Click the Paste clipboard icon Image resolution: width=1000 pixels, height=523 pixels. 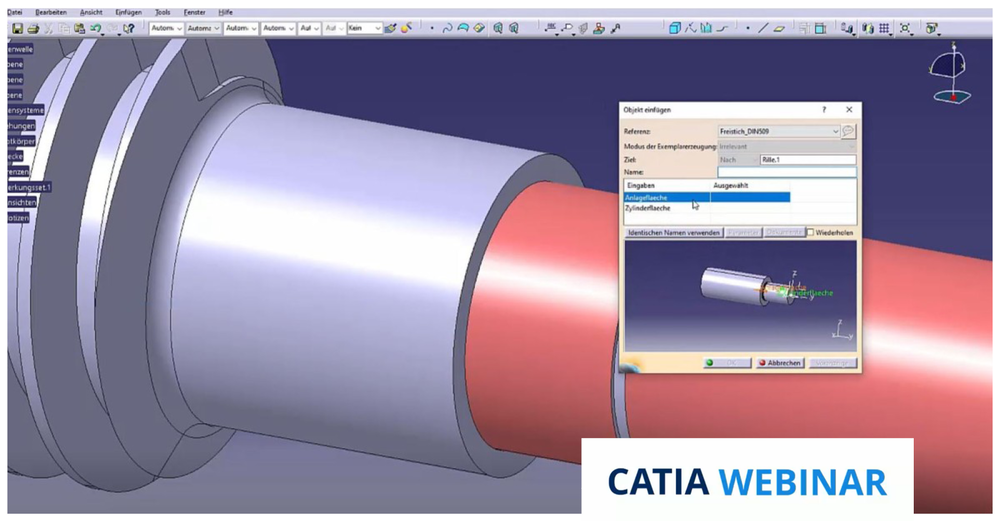coord(80,29)
